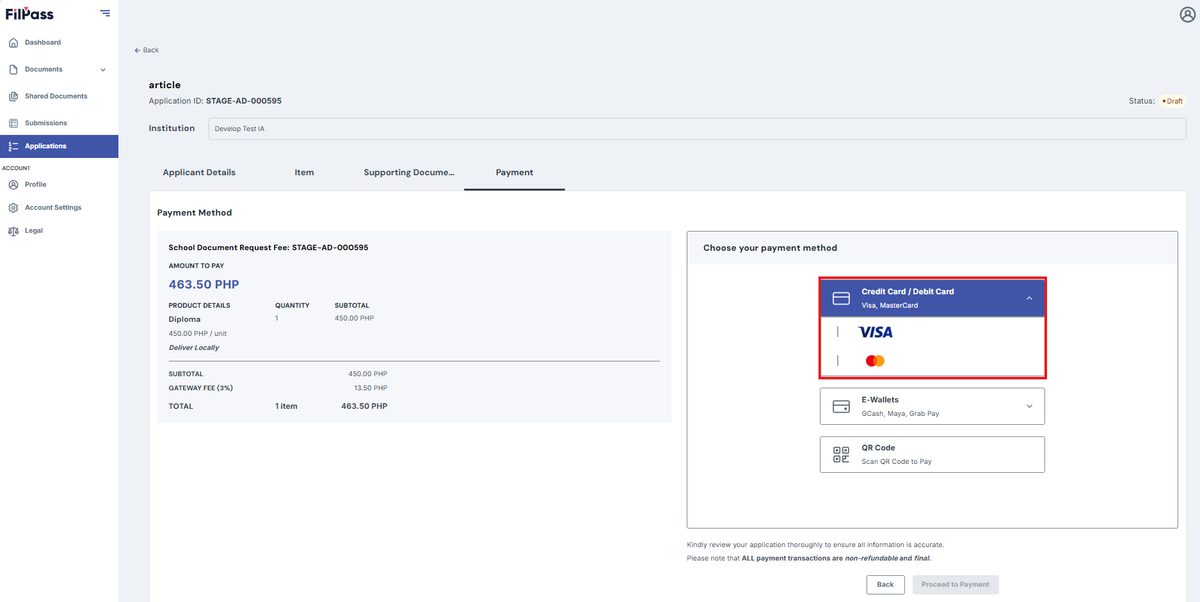Screen dimensions: 1200x602
Task: Open Applications in the sidebar
Action: coord(59,146)
